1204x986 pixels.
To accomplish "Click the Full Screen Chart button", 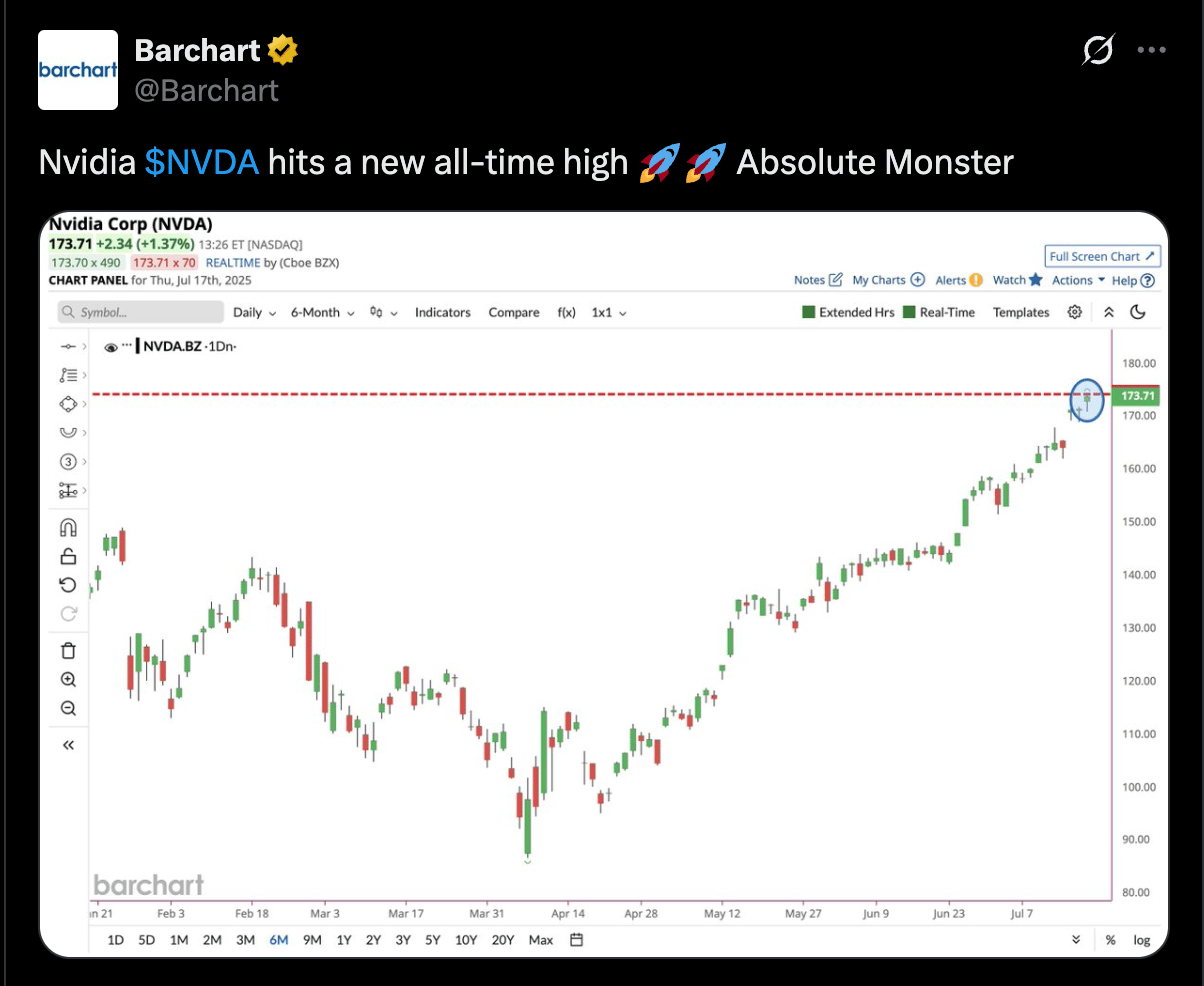I will 1102,256.
